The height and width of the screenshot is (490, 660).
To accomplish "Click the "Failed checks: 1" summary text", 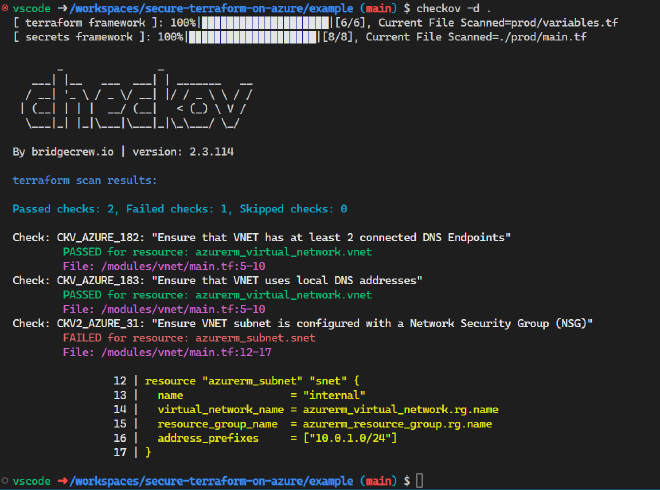I will (170, 209).
